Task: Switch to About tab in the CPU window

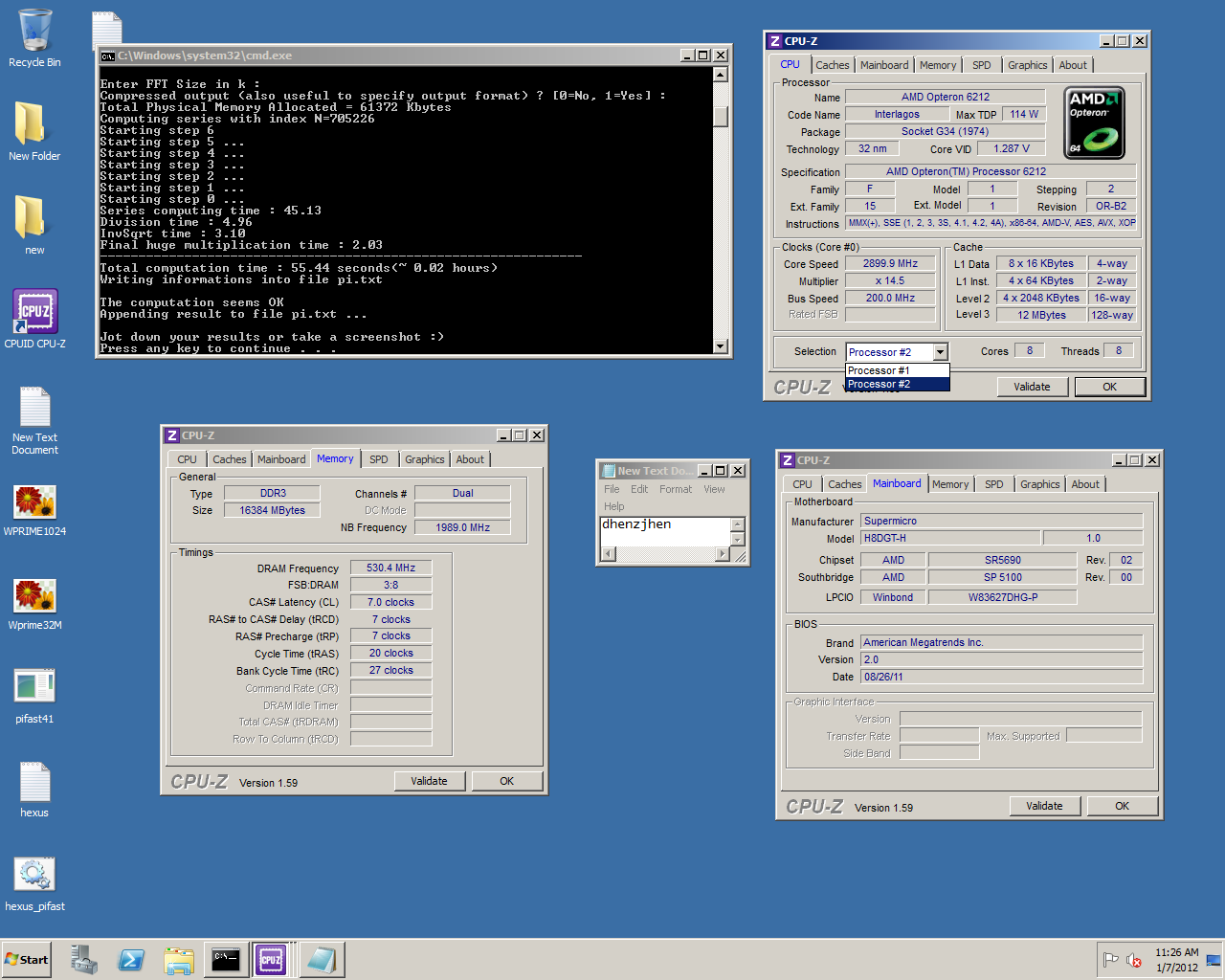Action: [x=1073, y=65]
